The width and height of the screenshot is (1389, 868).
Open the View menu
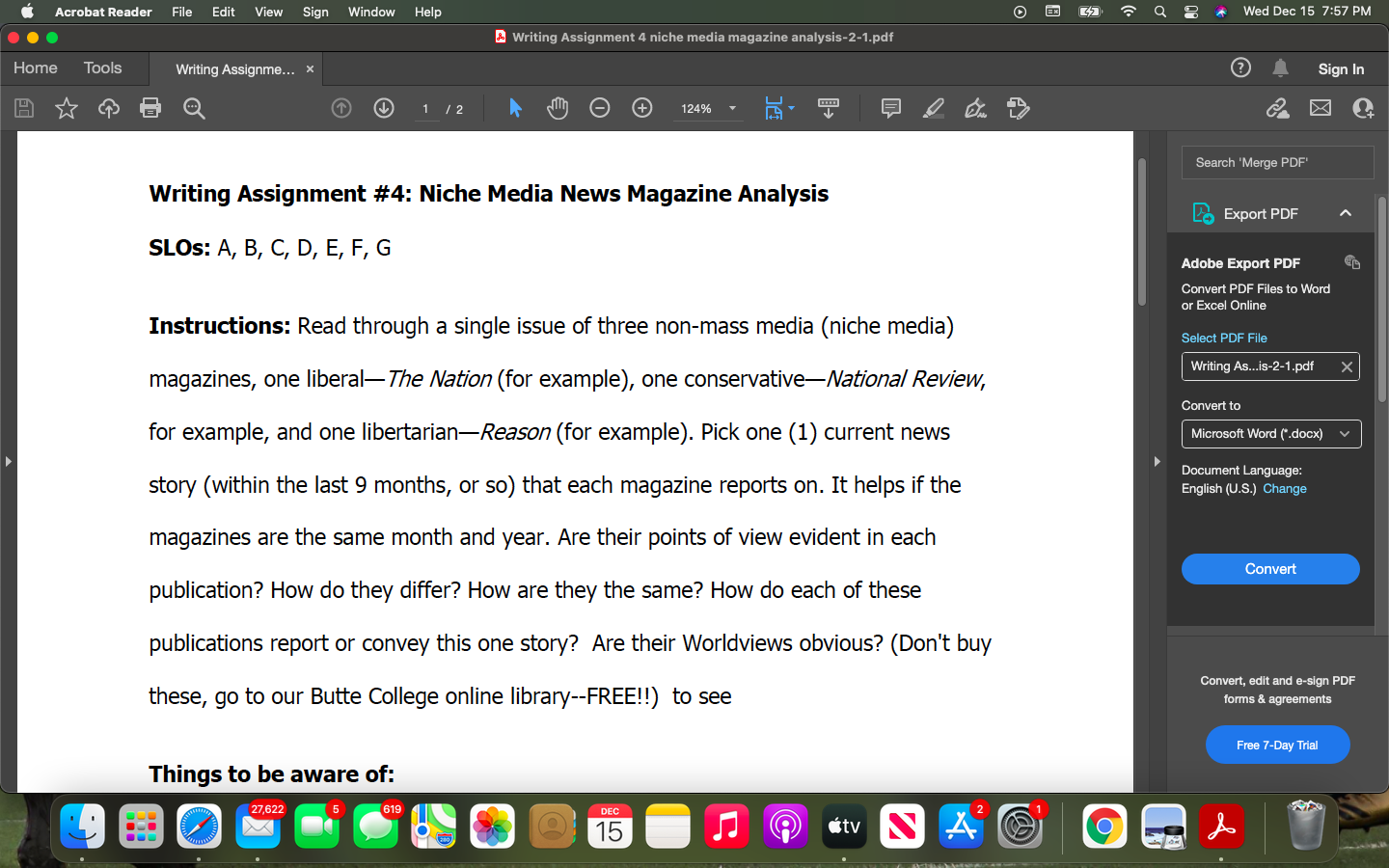point(268,12)
